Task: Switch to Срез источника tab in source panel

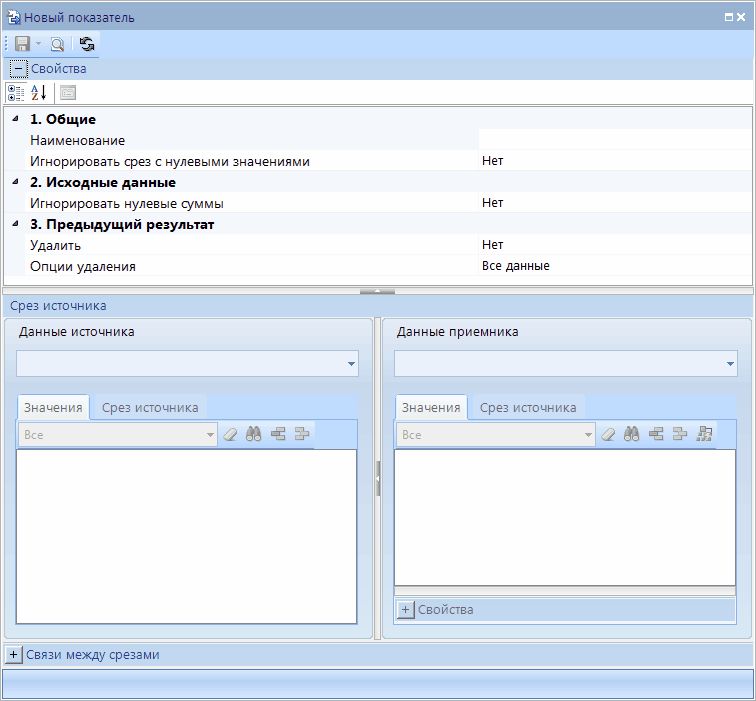Action: 150,407
